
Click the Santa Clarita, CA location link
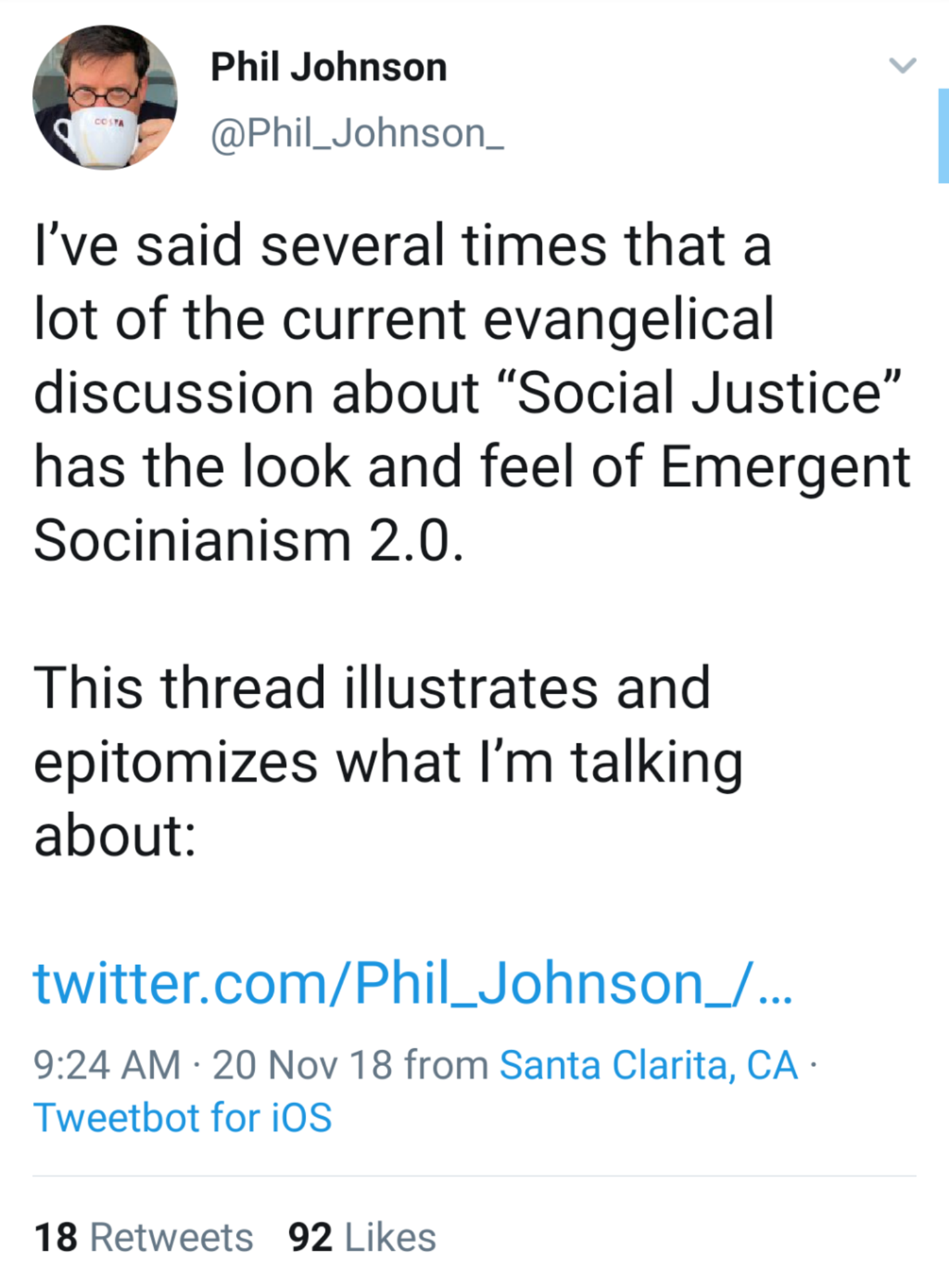(648, 1065)
